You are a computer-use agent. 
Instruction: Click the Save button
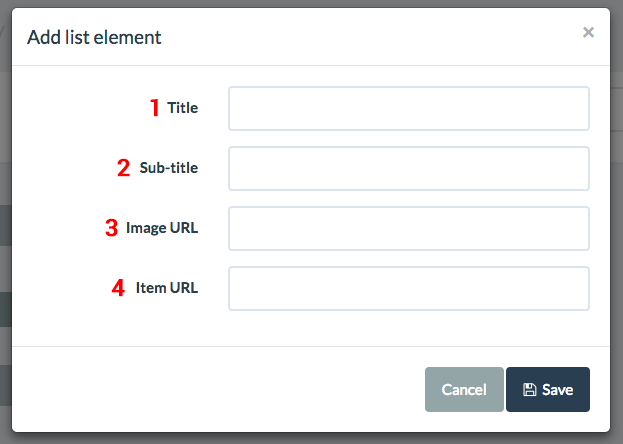[548, 390]
